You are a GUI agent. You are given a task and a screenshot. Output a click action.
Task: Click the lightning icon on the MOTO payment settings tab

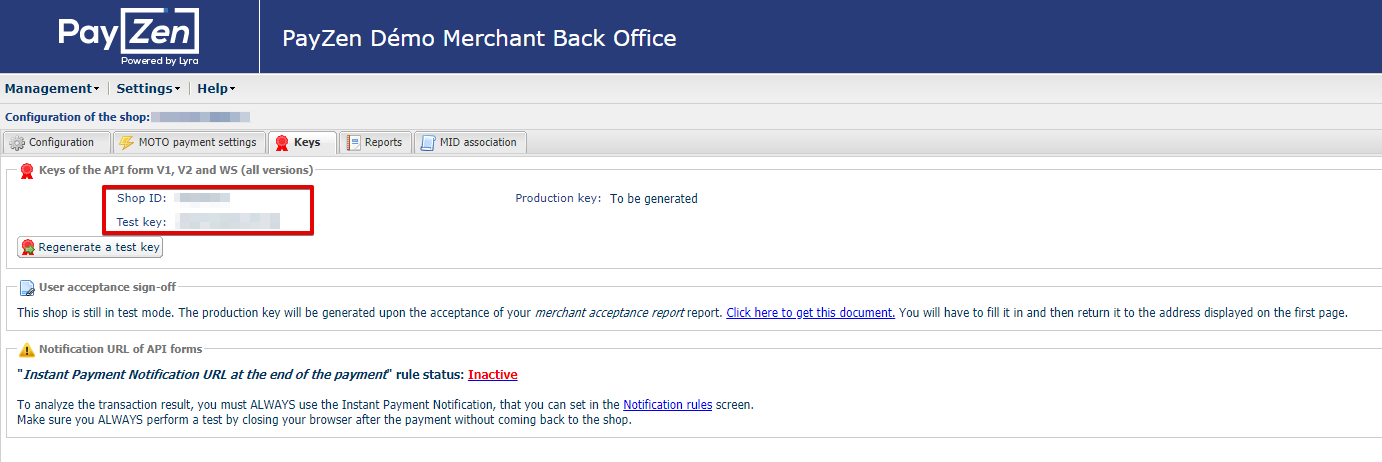(127, 143)
